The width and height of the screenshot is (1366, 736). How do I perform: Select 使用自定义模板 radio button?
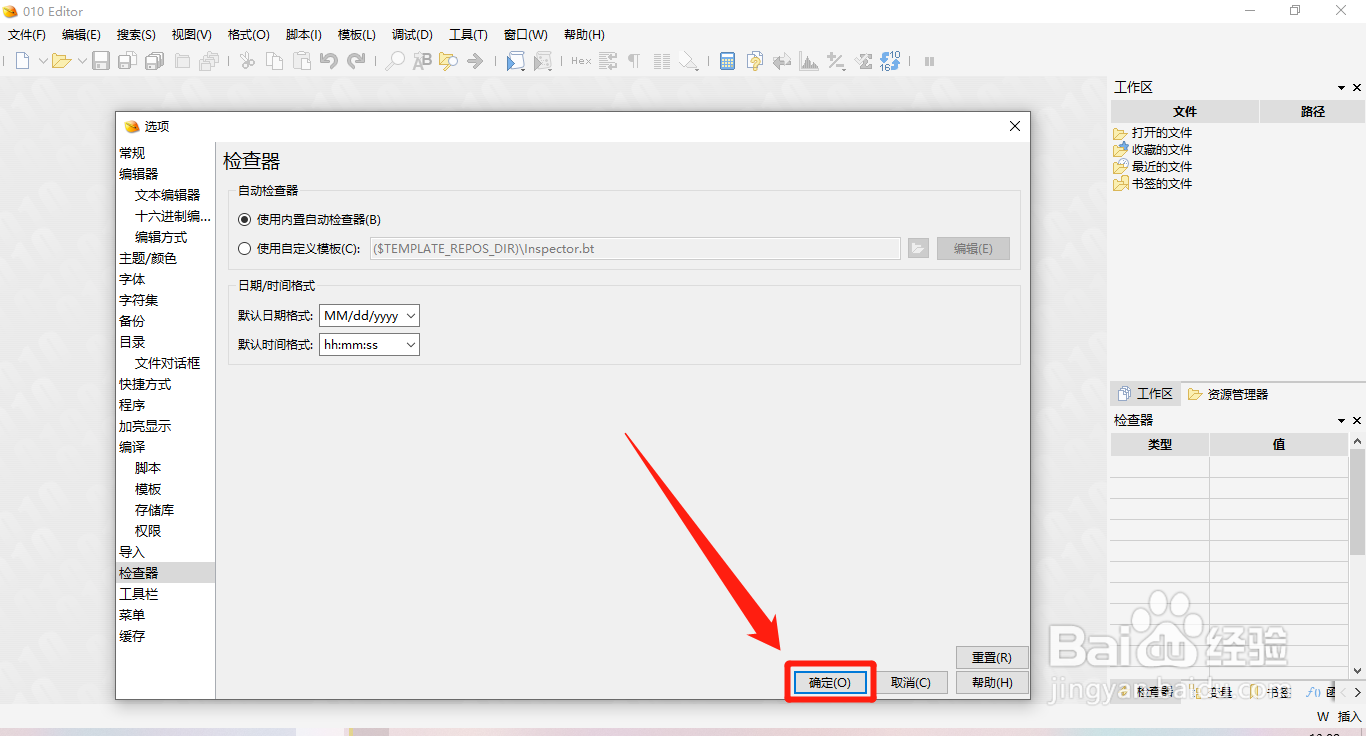point(245,248)
